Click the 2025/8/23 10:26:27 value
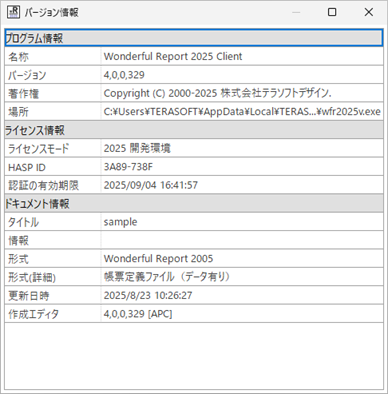 [148, 295]
